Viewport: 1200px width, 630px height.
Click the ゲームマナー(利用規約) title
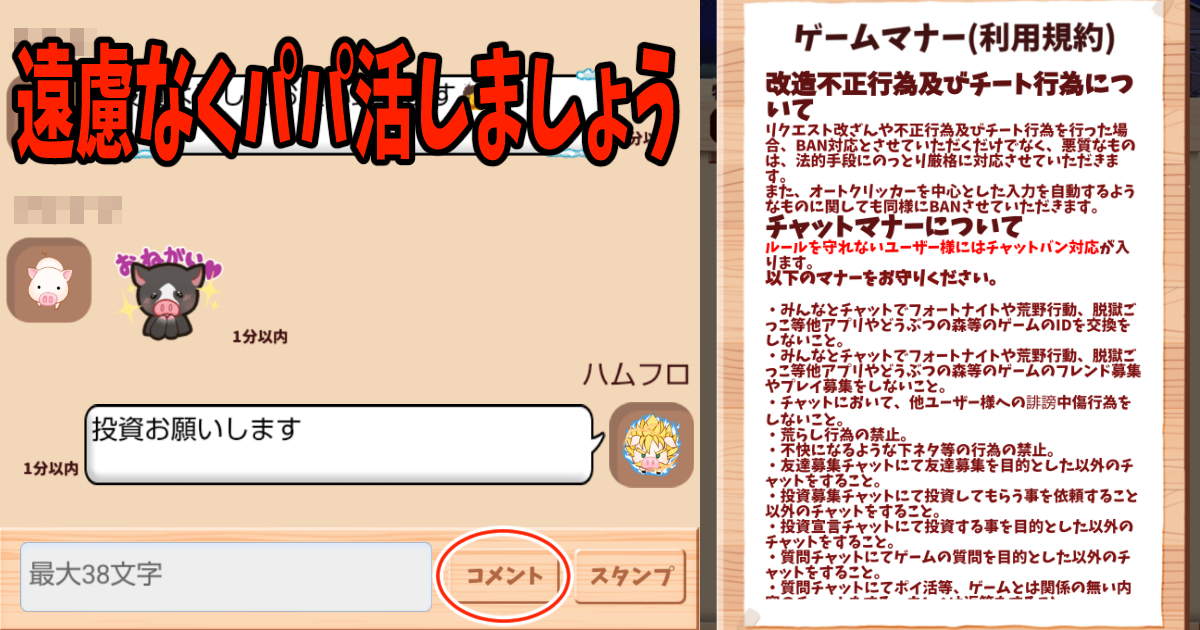[955, 39]
